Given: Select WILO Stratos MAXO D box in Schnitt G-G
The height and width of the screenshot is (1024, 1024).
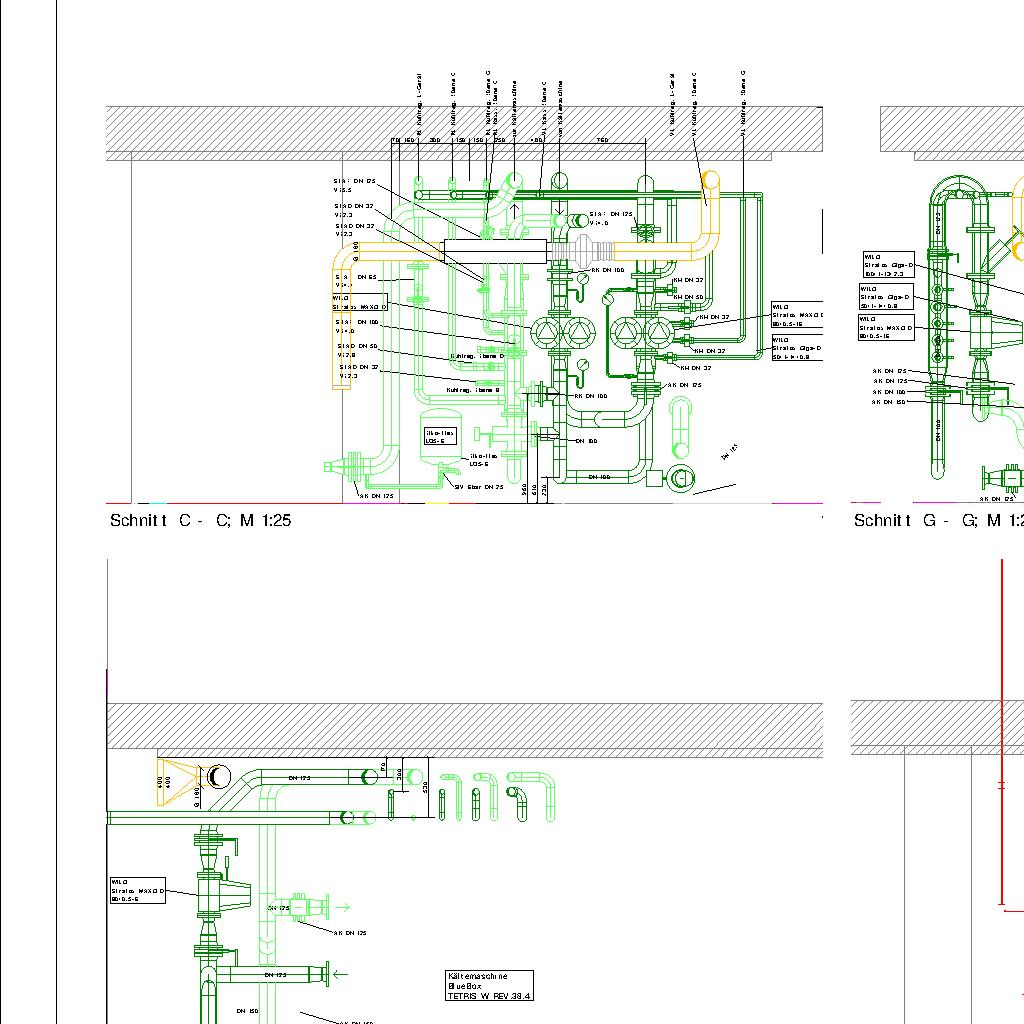Looking at the screenshot, I should click(886, 328).
